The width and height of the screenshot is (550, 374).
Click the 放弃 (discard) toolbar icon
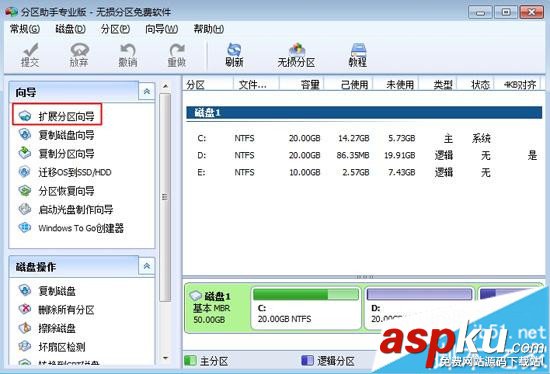[79, 55]
